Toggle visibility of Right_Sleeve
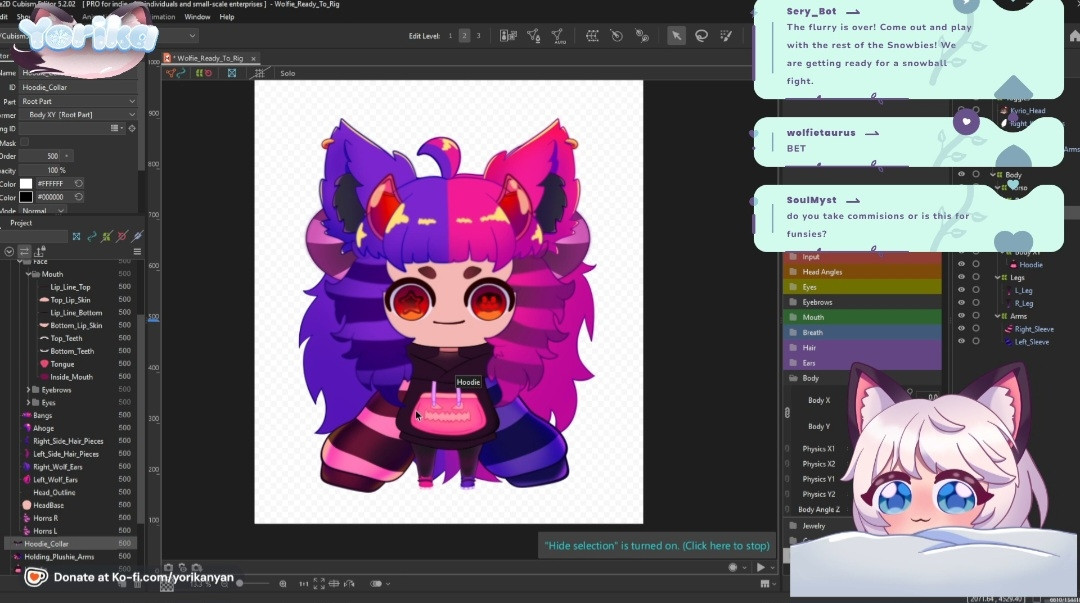1080x603 pixels. [x=962, y=329]
